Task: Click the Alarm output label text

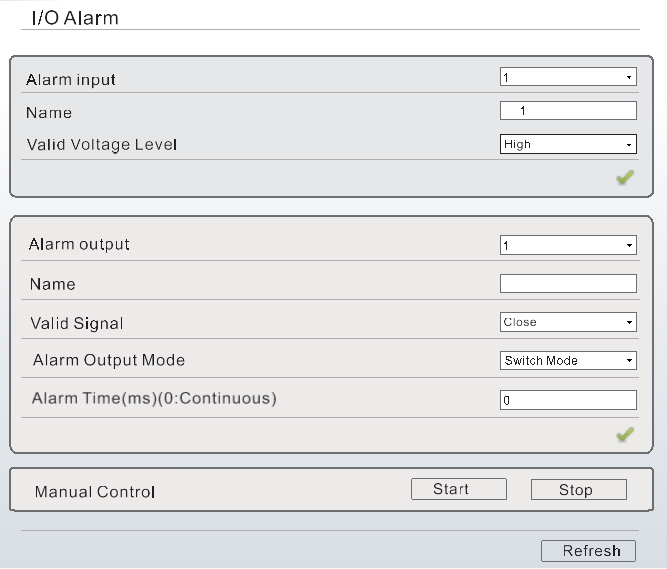Action: click(x=80, y=244)
